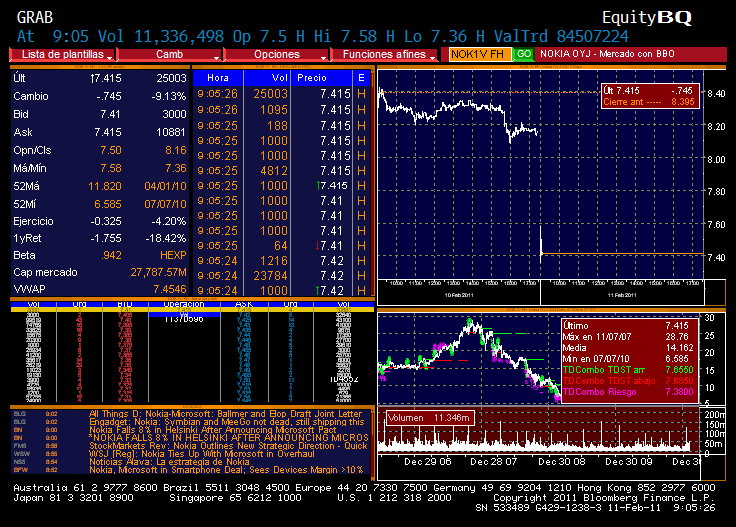Click the NOK1V FH ticker input field
This screenshot has height=527, width=736.
[479, 54]
